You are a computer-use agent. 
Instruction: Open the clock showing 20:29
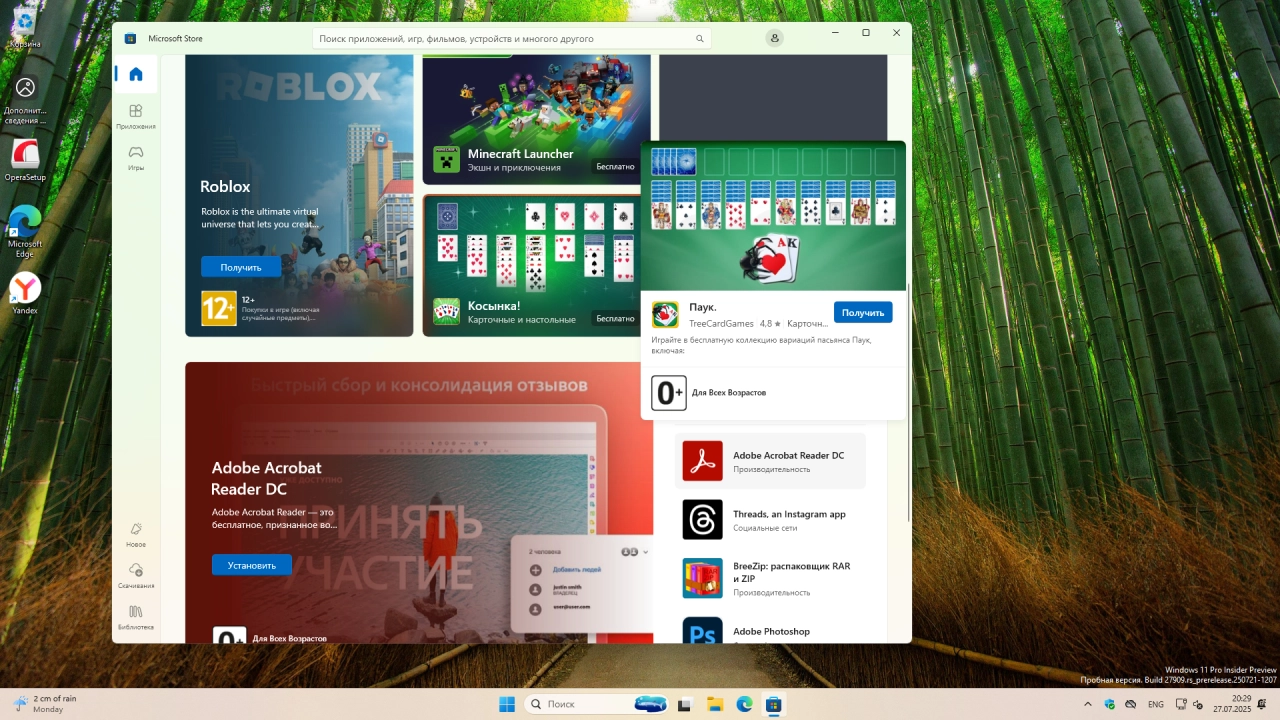pyautogui.click(x=1232, y=704)
